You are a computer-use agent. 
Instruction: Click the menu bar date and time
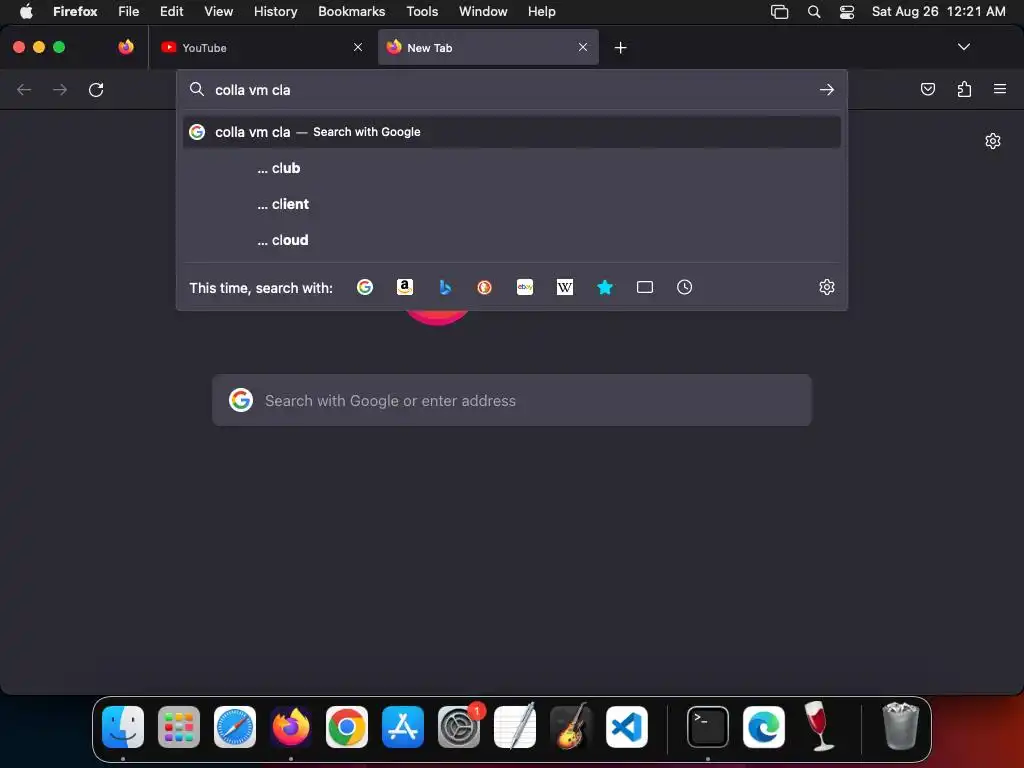coord(938,11)
